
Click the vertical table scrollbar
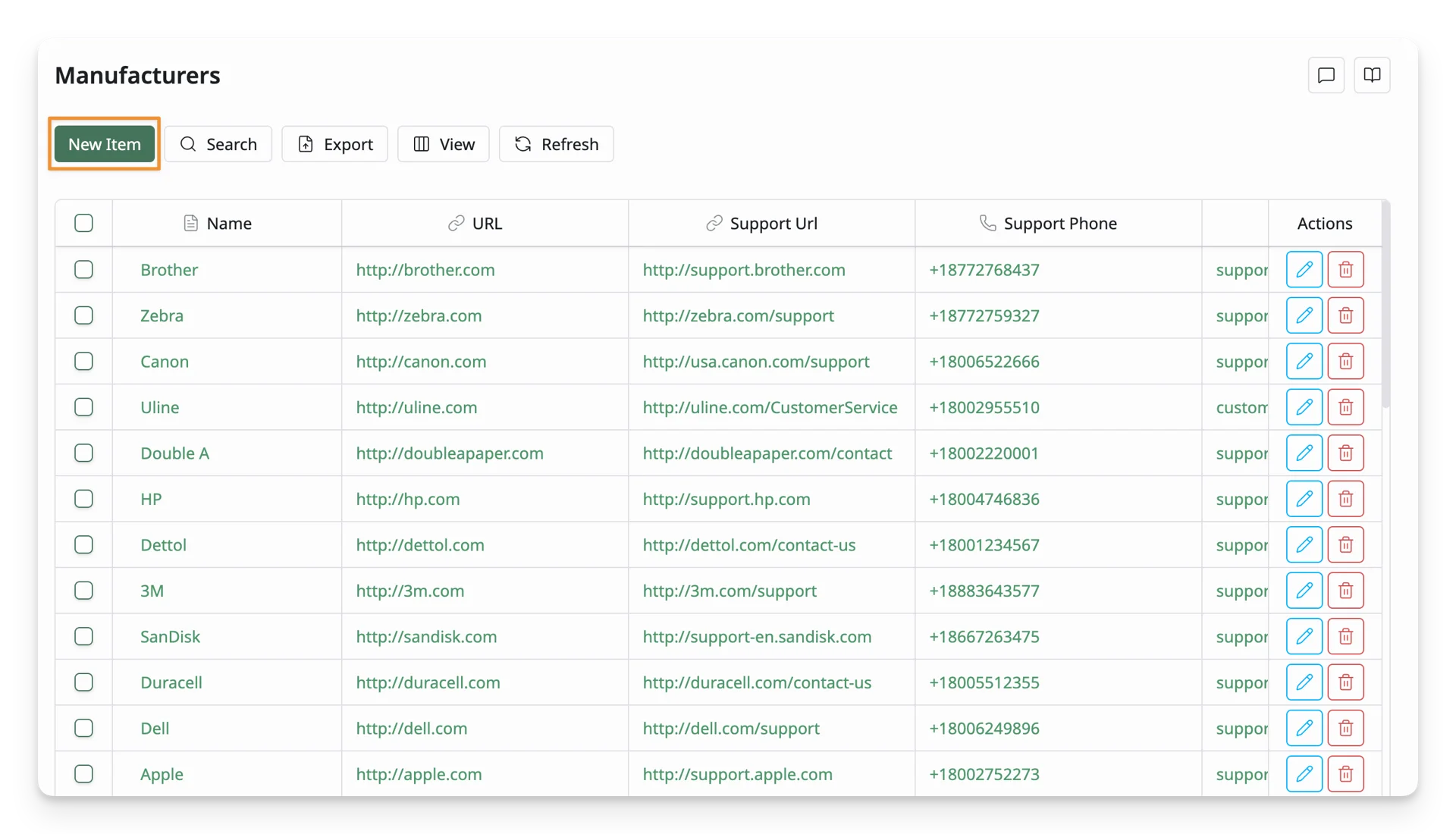coord(1386,303)
